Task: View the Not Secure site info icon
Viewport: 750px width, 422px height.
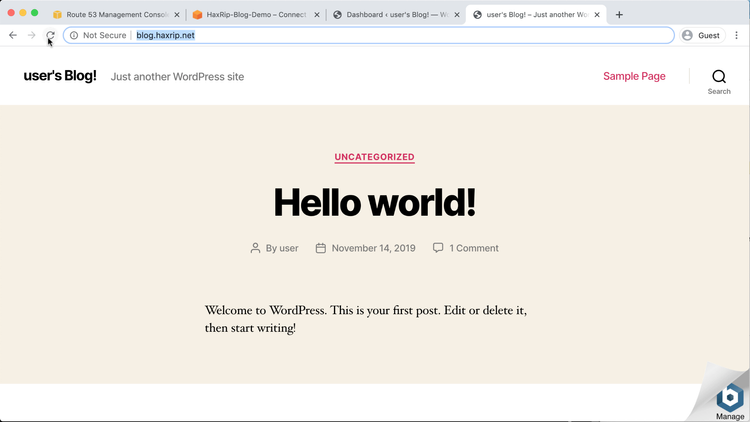Action: click(x=74, y=35)
